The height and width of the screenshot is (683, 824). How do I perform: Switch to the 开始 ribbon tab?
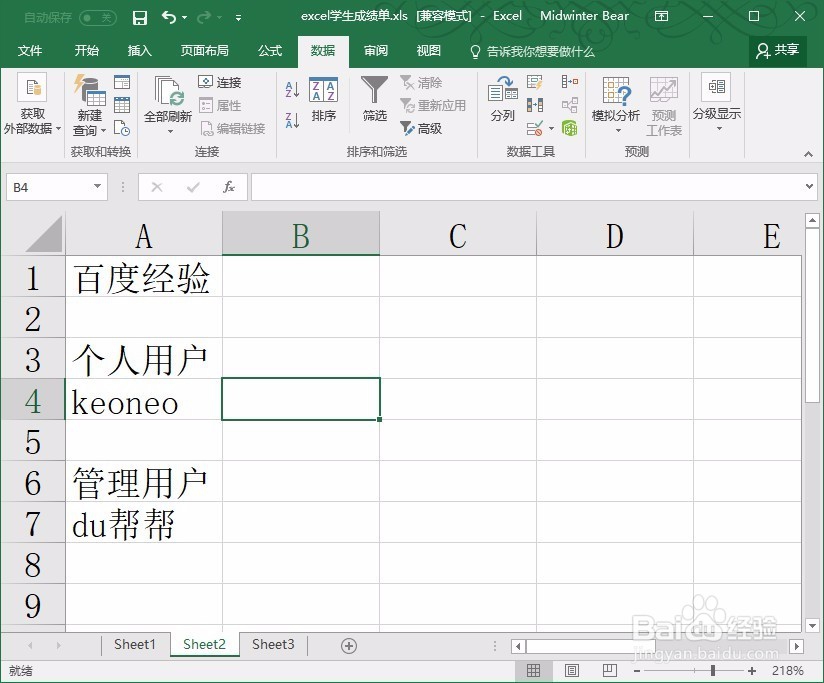87,51
